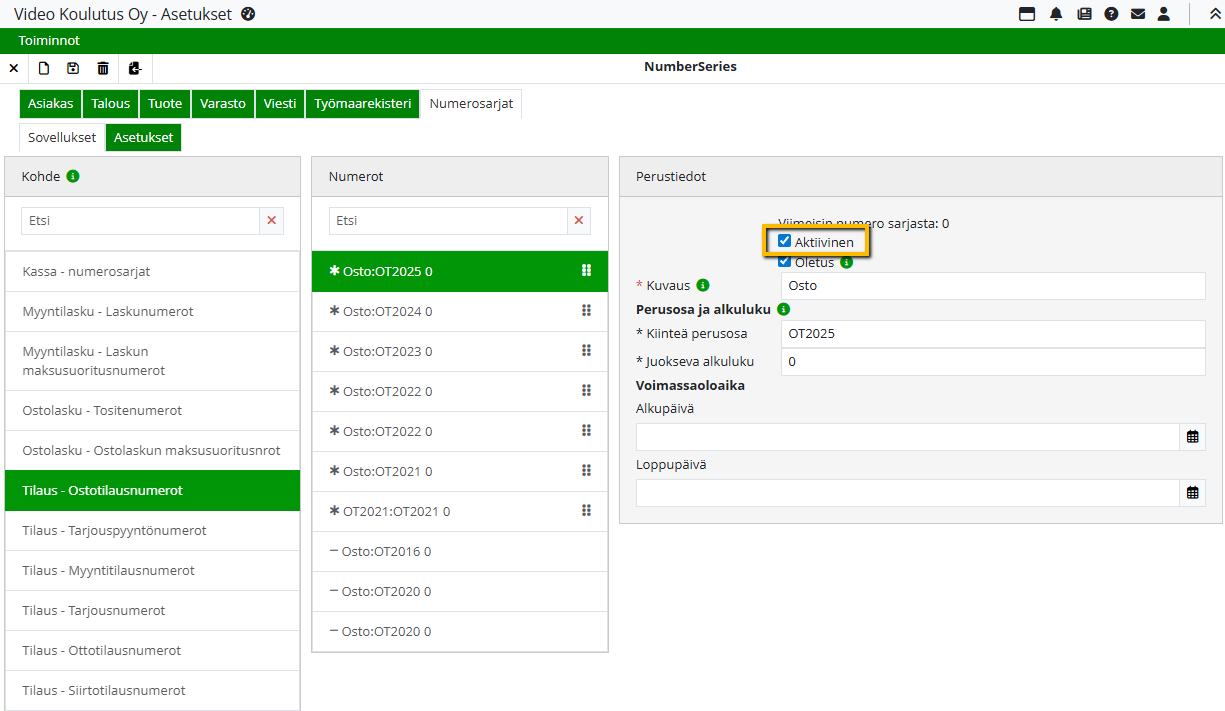
Task: Open the user profile icon
Action: 1164,14
